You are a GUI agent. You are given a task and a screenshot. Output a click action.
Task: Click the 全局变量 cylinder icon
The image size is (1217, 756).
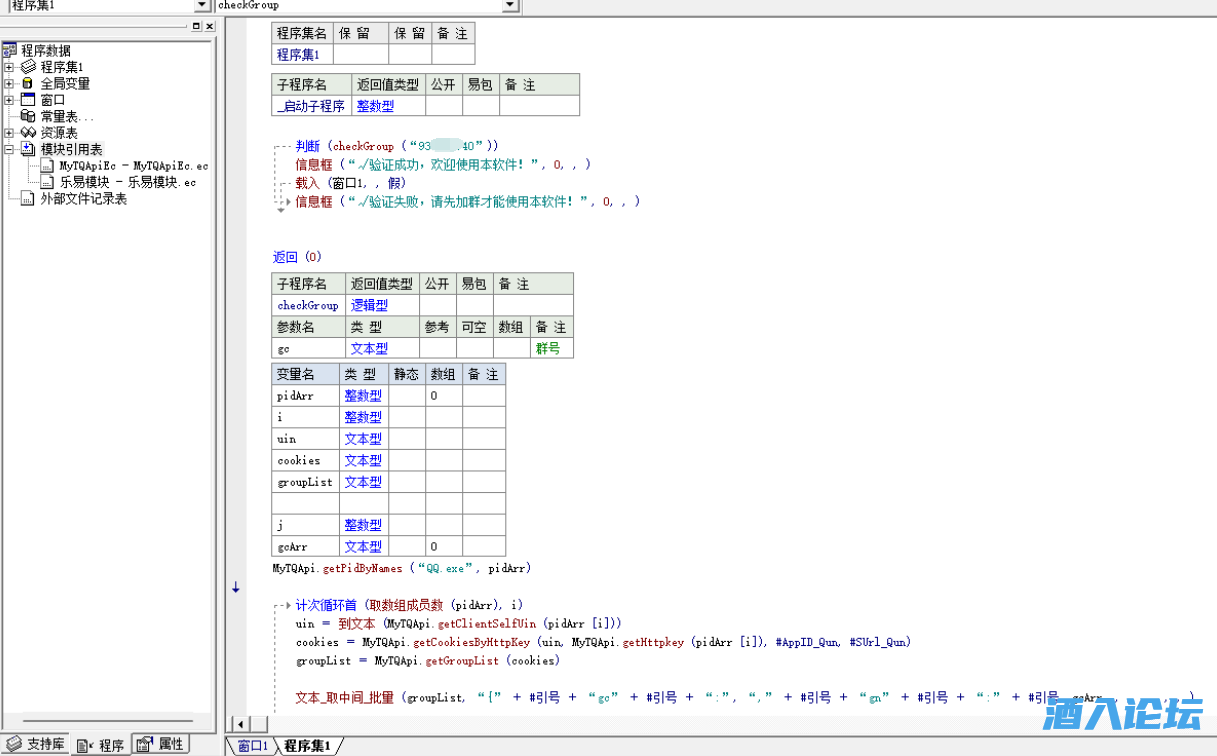[28, 84]
